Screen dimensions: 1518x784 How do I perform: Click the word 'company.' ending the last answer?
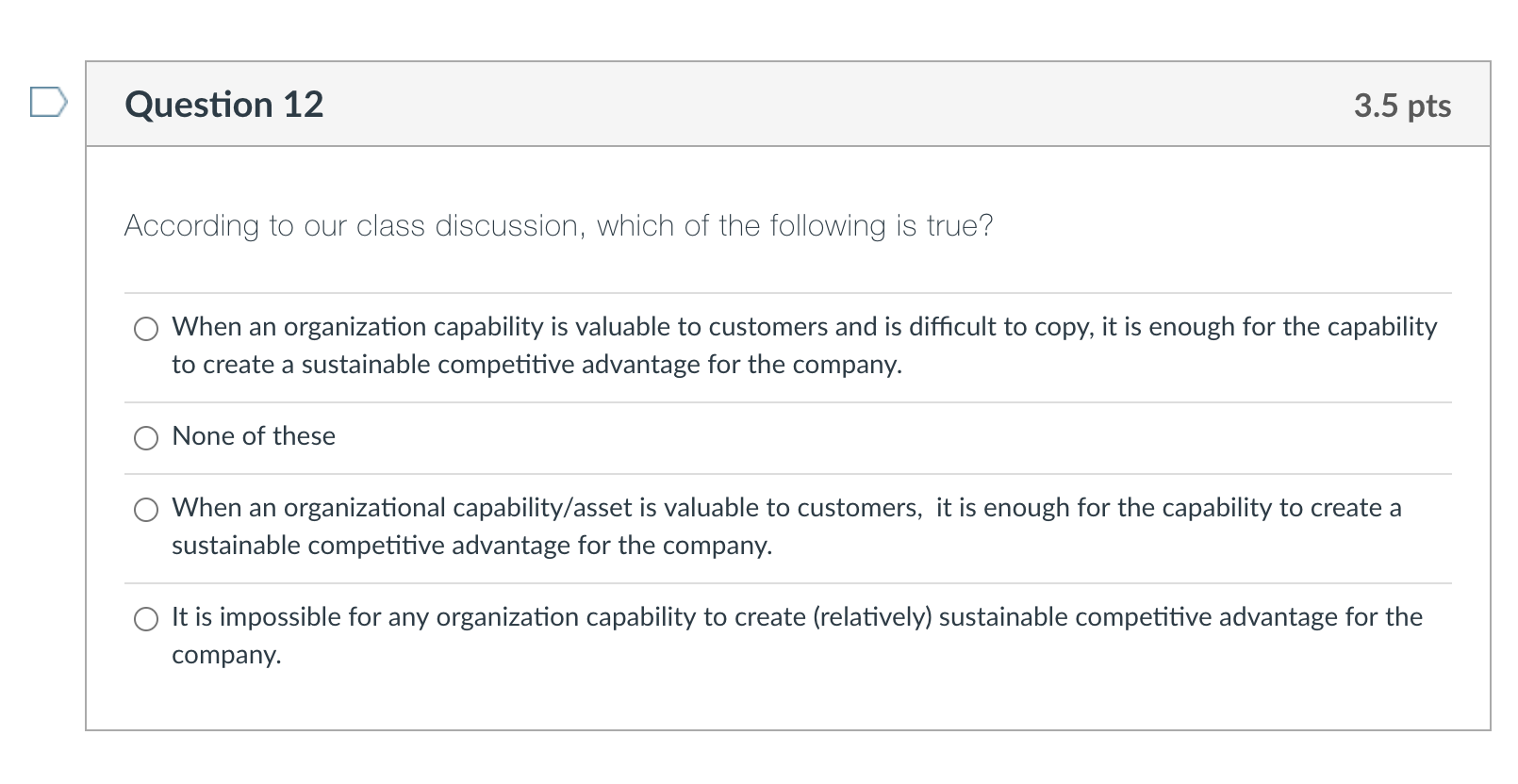pyautogui.click(x=226, y=656)
